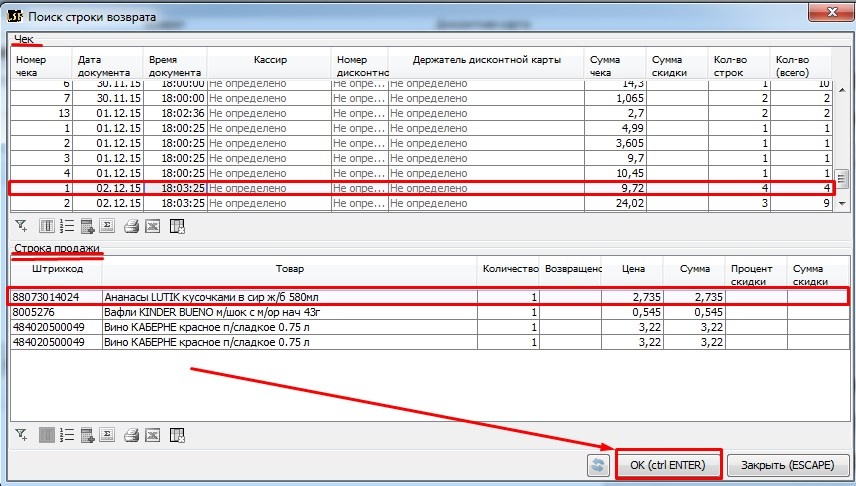Click the add filter icon in receipts toolbar
The height and width of the screenshot is (486, 856).
(x=21, y=227)
